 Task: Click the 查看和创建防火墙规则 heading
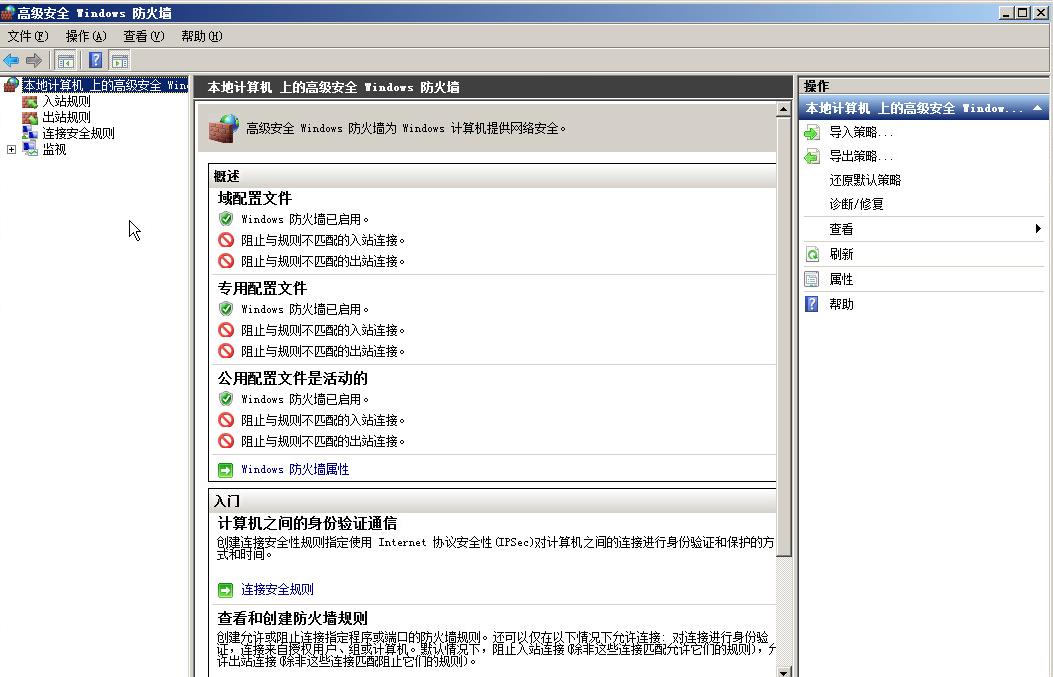point(292,619)
